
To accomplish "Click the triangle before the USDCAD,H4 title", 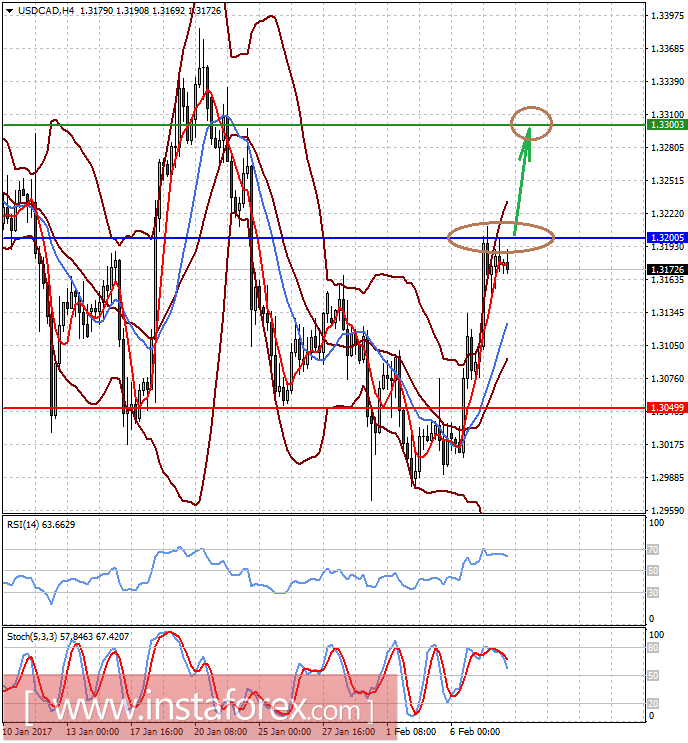I will [8, 11].
